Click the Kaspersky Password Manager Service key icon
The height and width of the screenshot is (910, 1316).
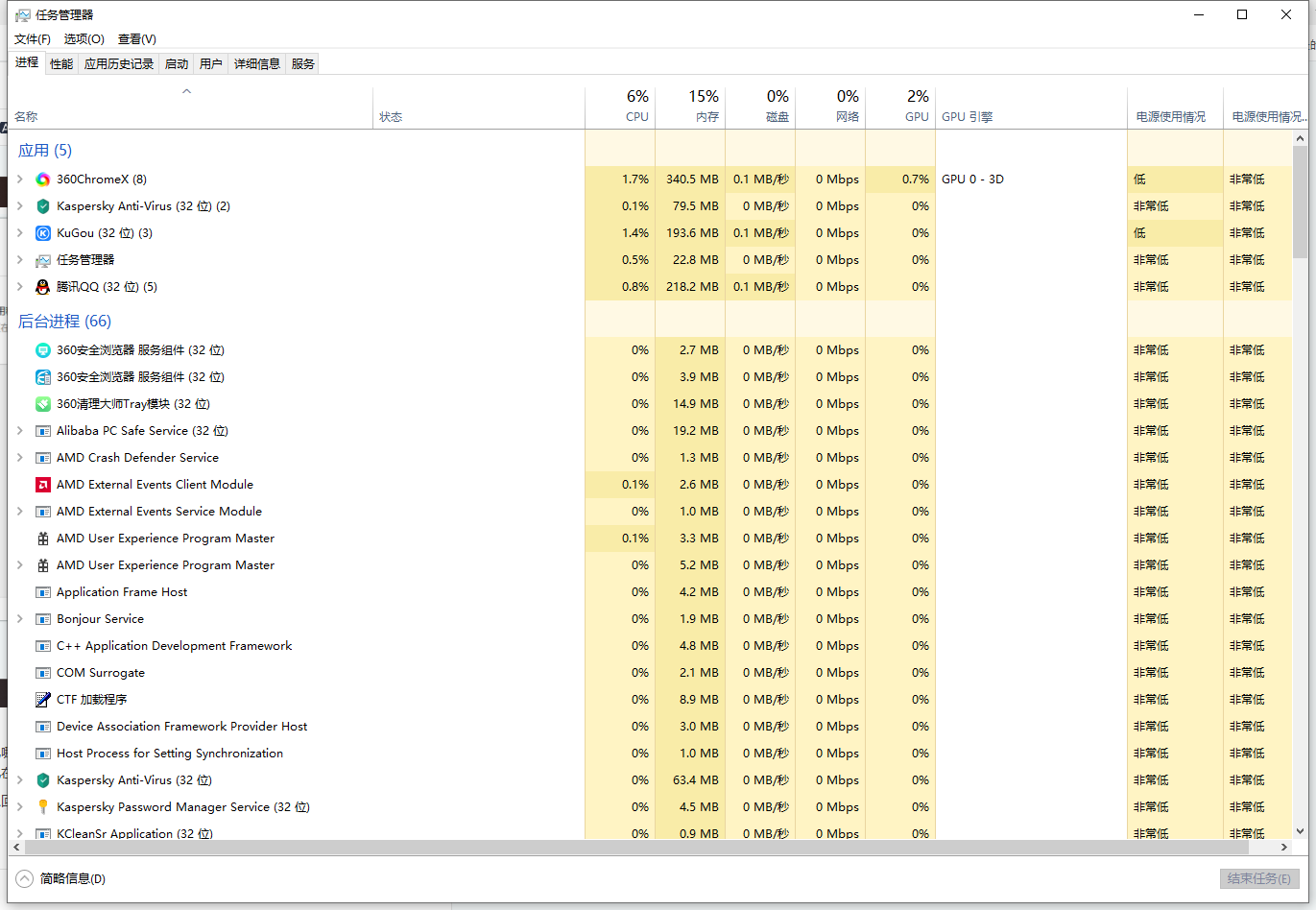(x=43, y=807)
